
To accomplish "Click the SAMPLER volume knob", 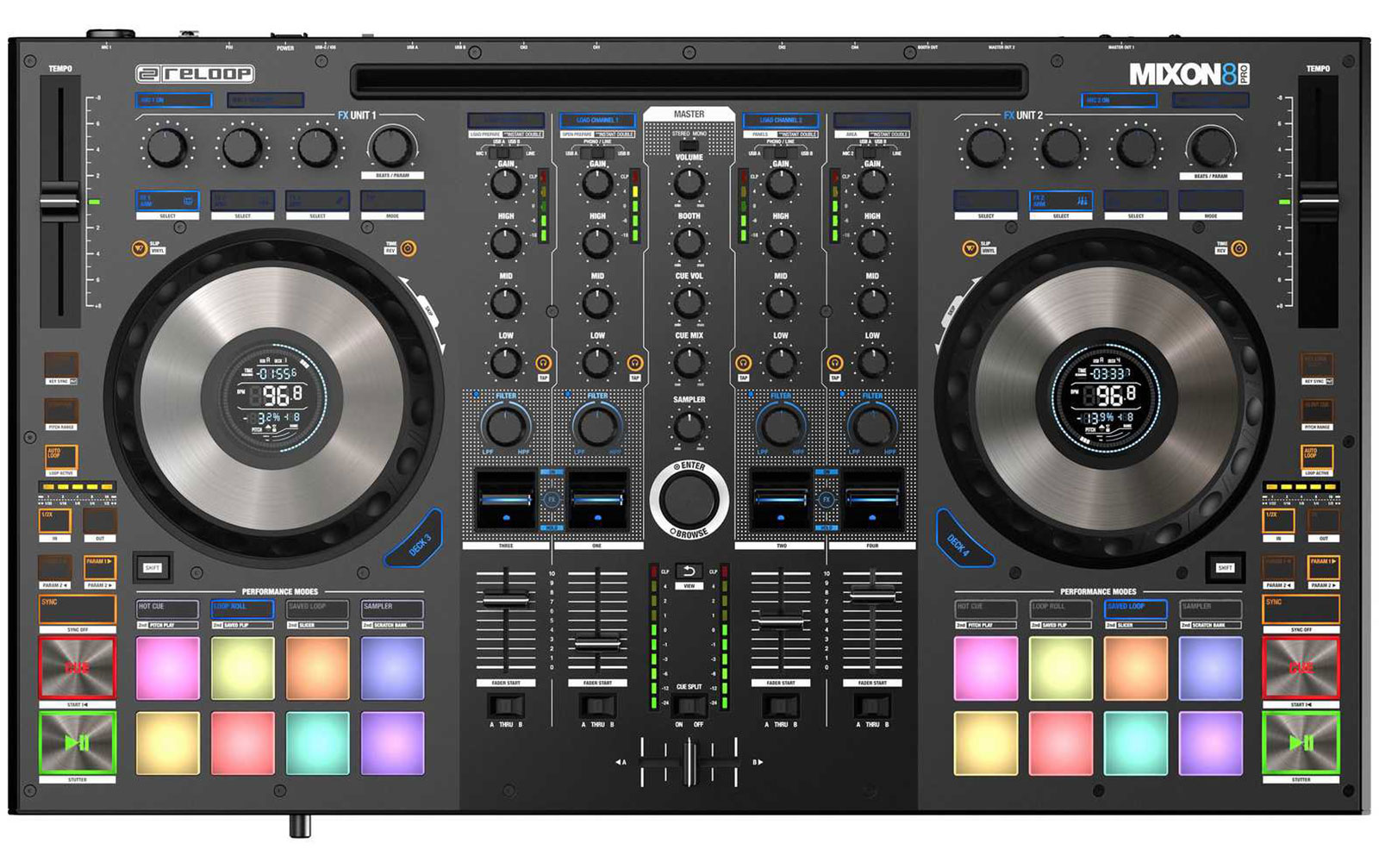I will tap(689, 426).
